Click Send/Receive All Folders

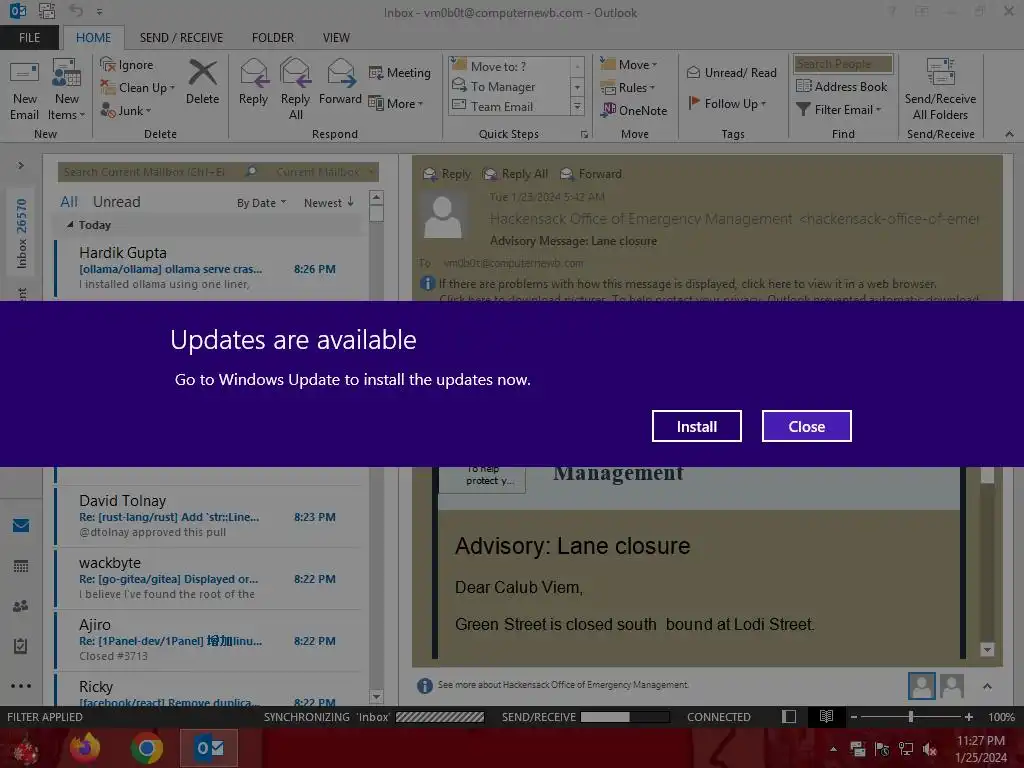coord(940,89)
